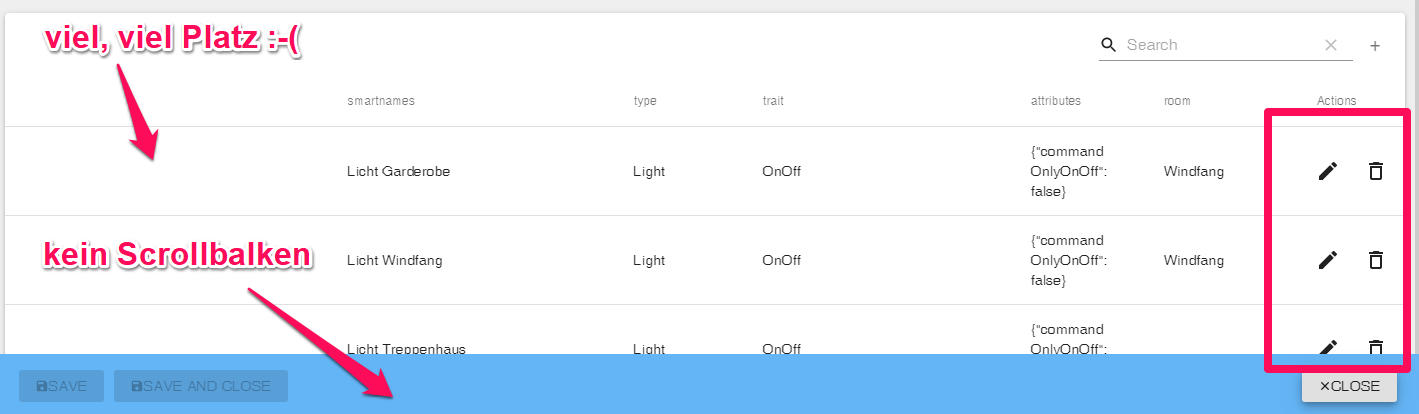
Task: Edit the Licht Garderobe row
Action: click(1327, 171)
